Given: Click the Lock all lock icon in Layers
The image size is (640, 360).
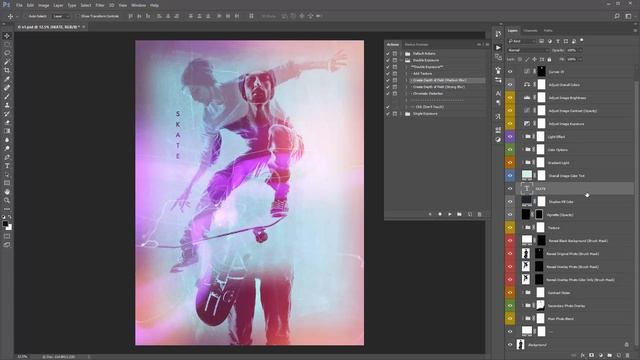Looking at the screenshot, I should [x=549, y=60].
